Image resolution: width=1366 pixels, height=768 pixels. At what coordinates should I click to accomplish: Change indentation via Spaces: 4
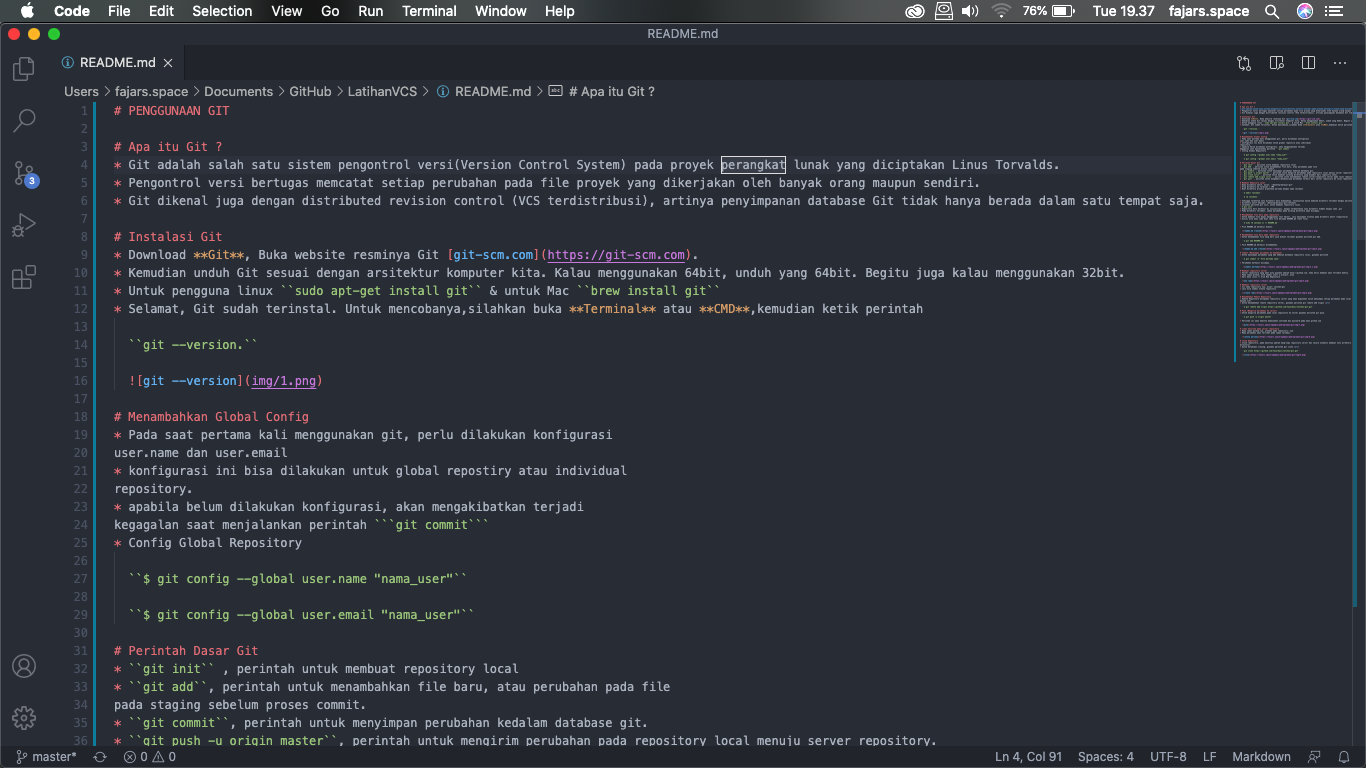(1105, 757)
